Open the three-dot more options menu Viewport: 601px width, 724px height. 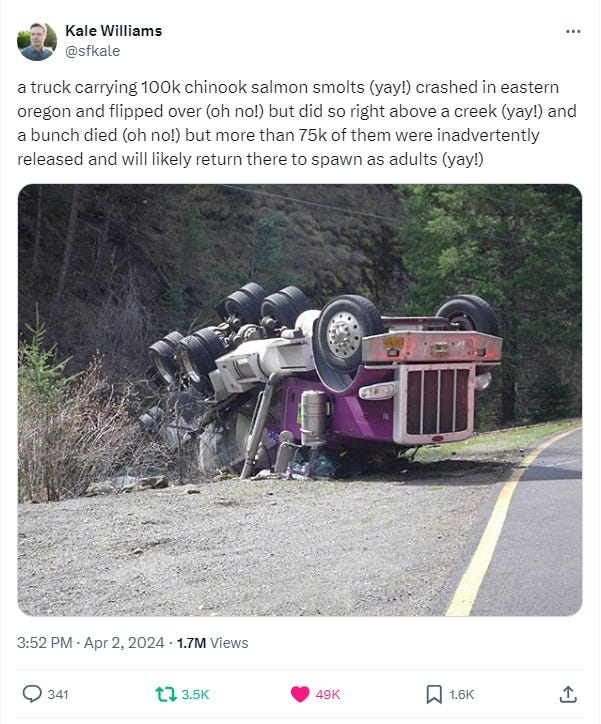573,31
